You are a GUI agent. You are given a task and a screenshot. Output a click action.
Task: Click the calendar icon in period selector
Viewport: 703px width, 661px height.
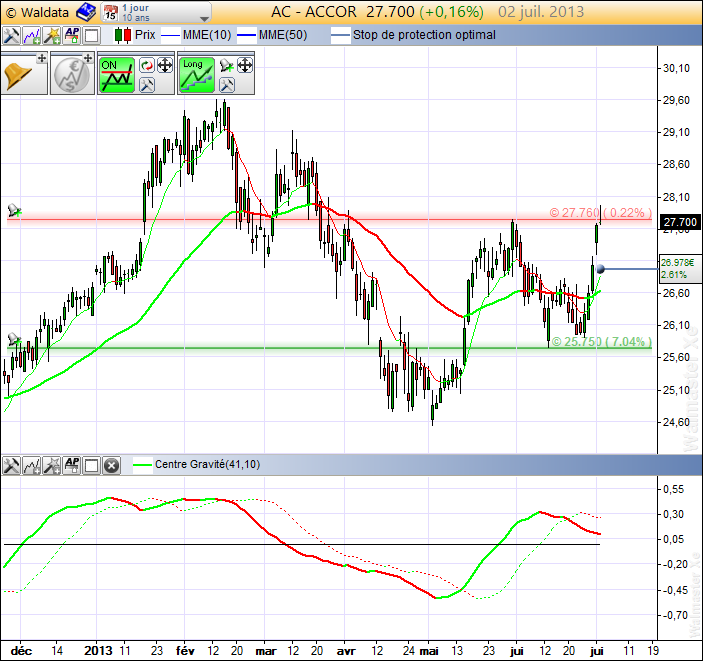click(110, 13)
